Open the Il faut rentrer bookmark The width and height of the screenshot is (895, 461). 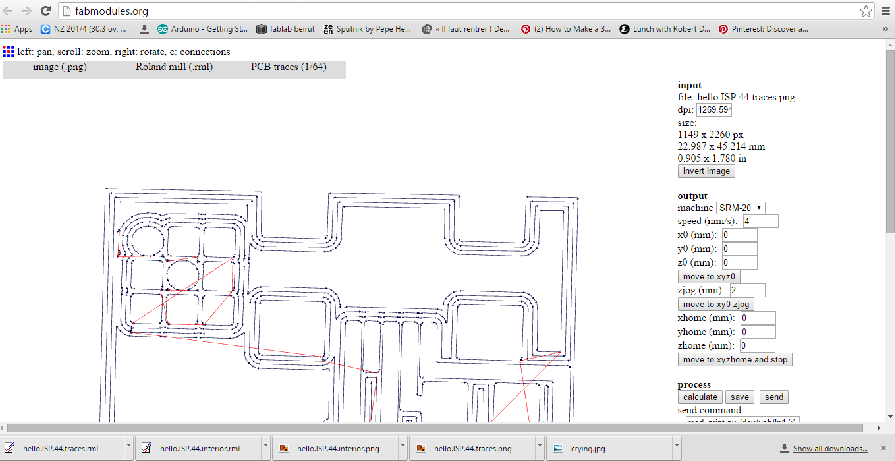click(x=466, y=29)
